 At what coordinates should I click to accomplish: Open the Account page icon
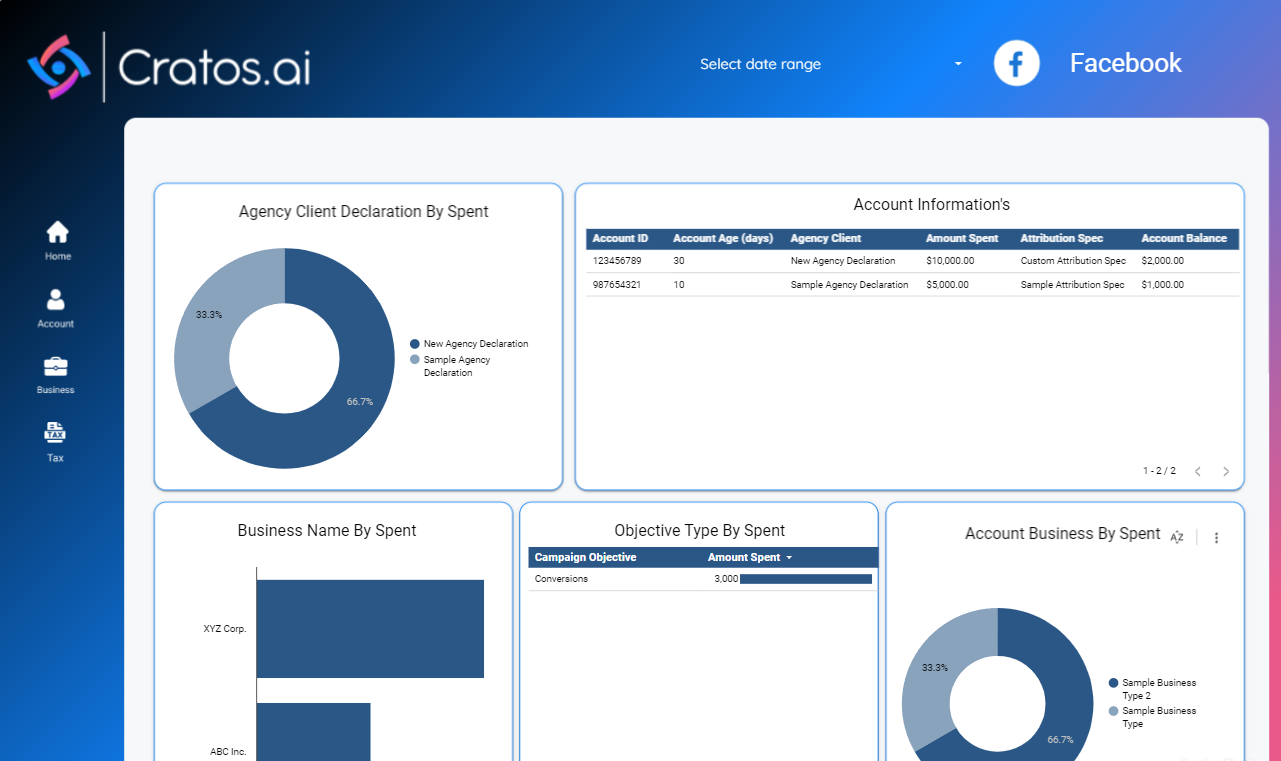pos(56,299)
